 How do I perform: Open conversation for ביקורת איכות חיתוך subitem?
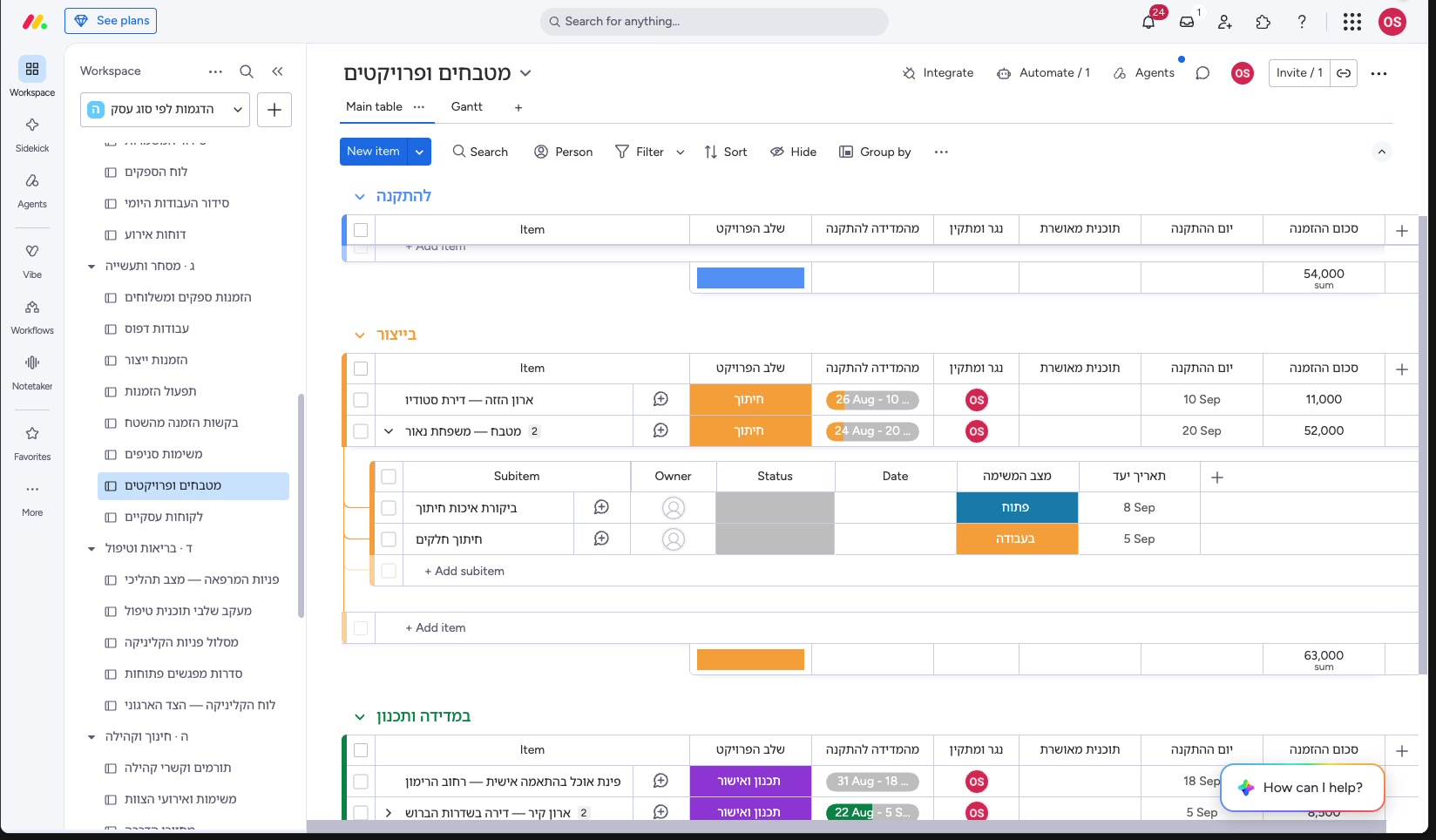[601, 507]
